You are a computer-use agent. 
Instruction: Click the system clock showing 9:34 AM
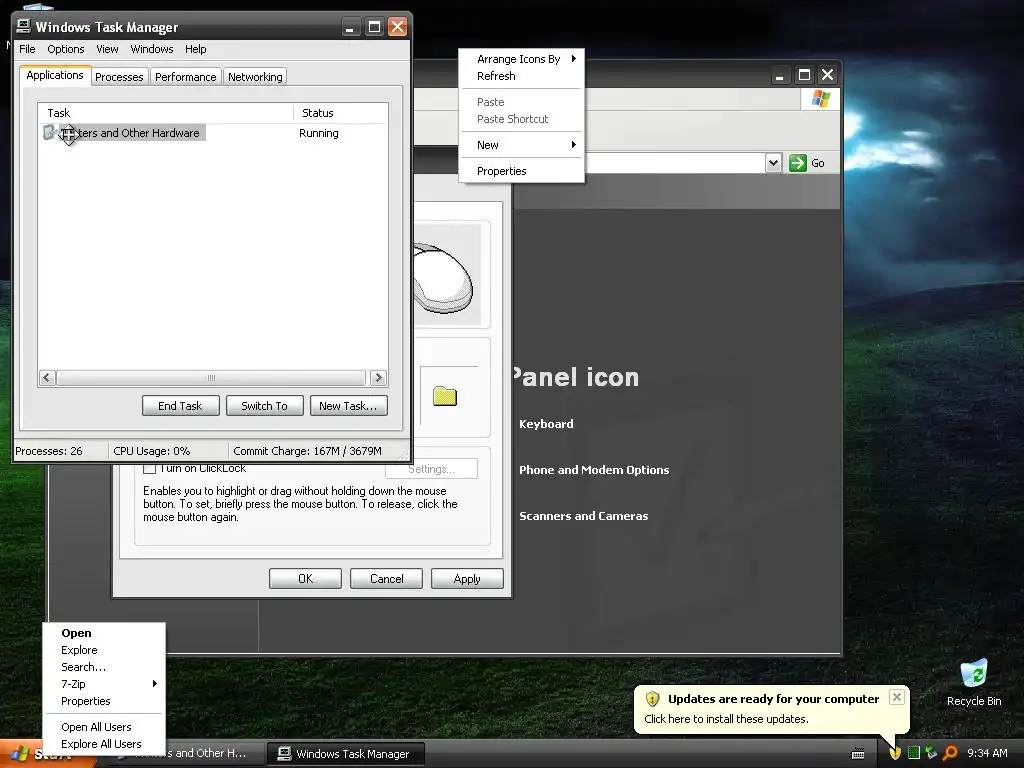(987, 753)
